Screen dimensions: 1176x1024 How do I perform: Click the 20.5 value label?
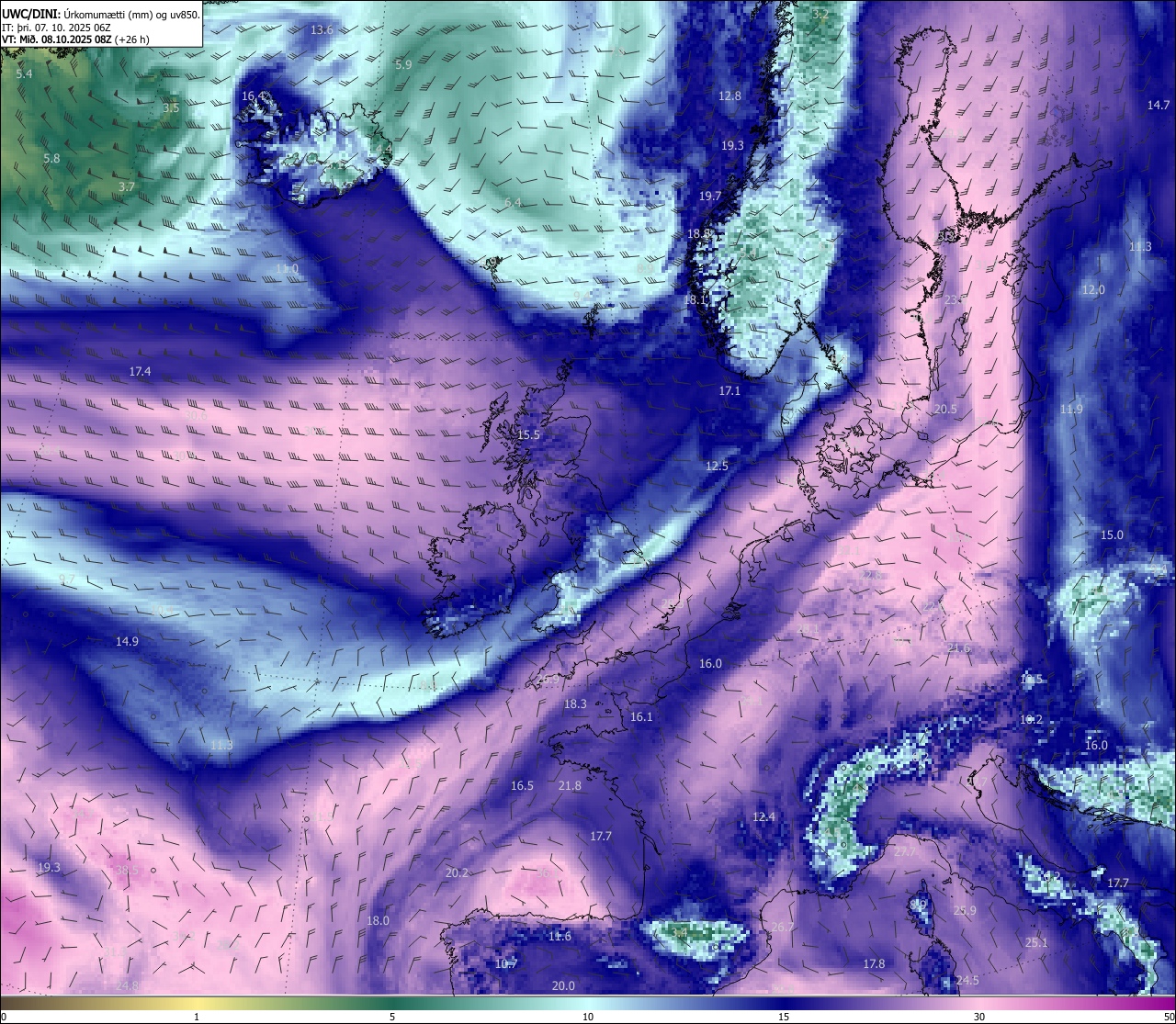[945, 410]
